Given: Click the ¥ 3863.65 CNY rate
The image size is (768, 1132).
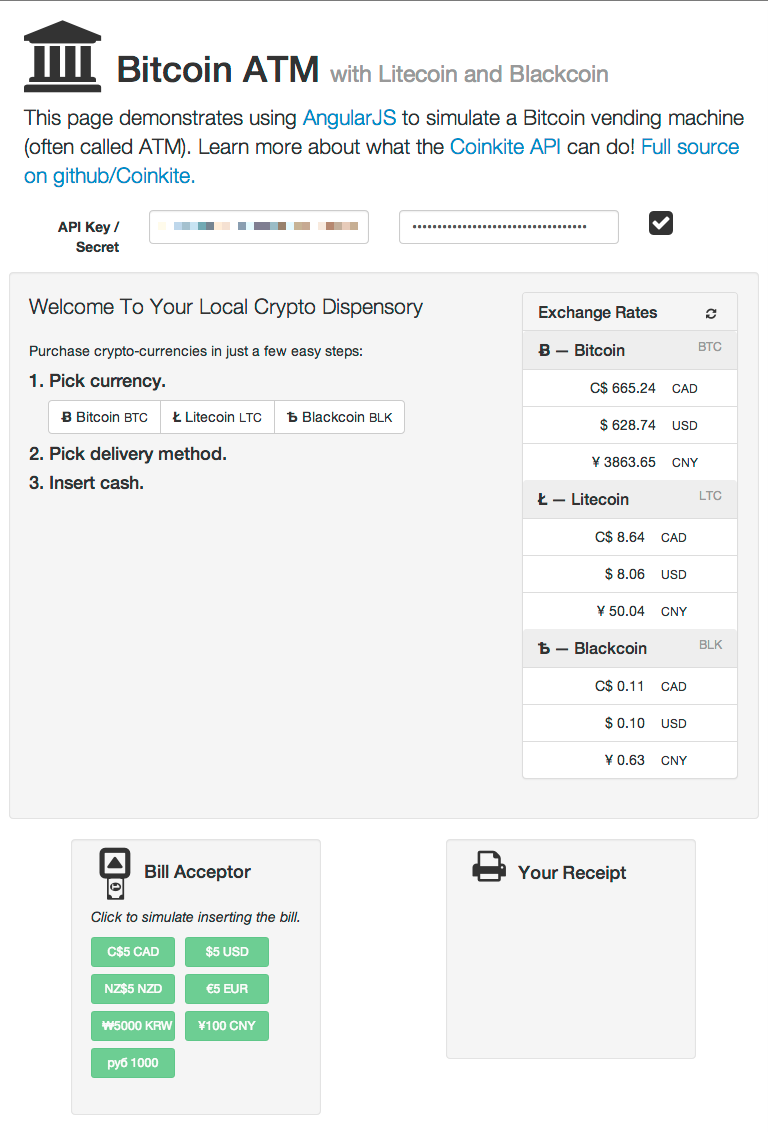Looking at the screenshot, I should 629,462.
